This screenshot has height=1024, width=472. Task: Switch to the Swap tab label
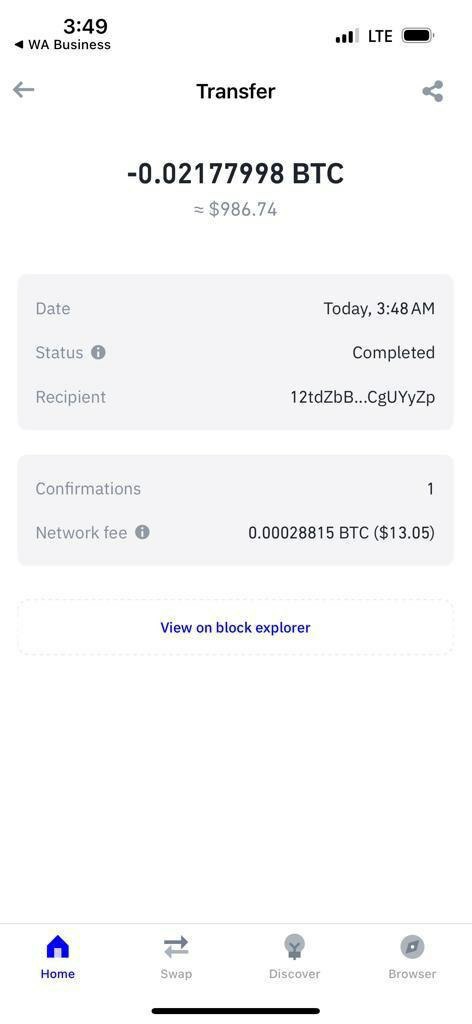pos(176,974)
